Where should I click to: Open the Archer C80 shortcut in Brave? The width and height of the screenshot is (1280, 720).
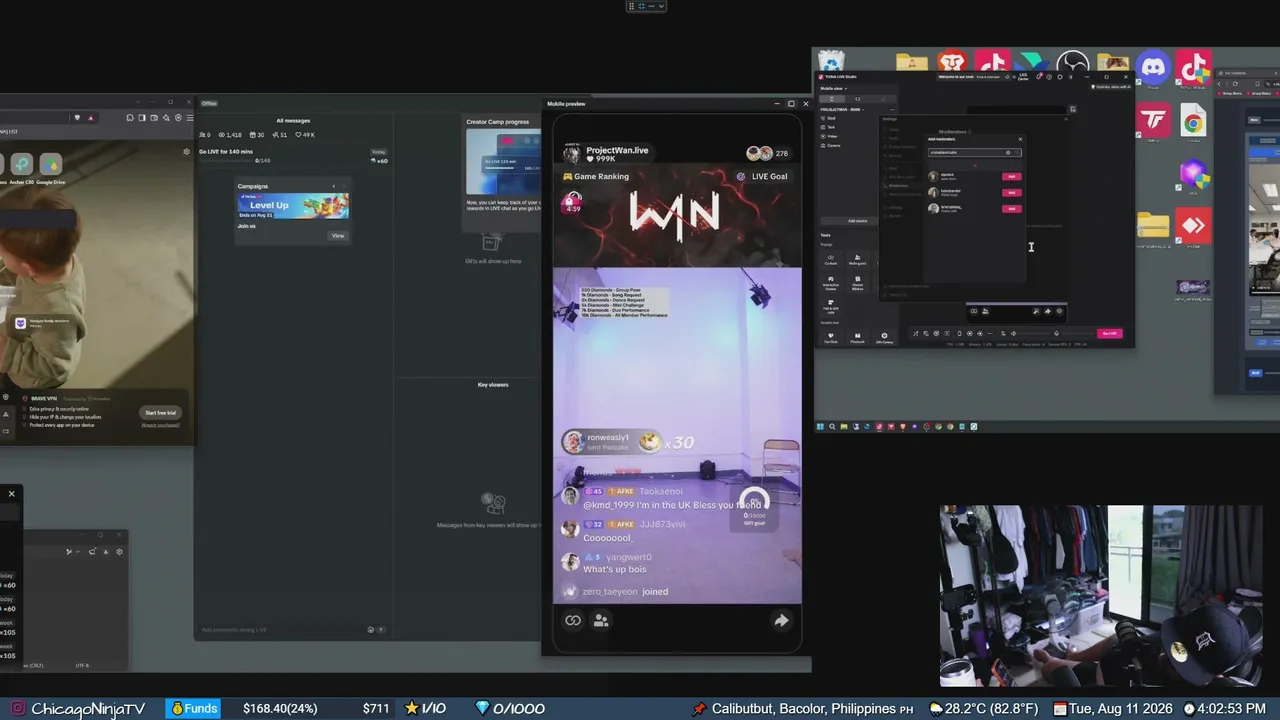pyautogui.click(x=21, y=166)
